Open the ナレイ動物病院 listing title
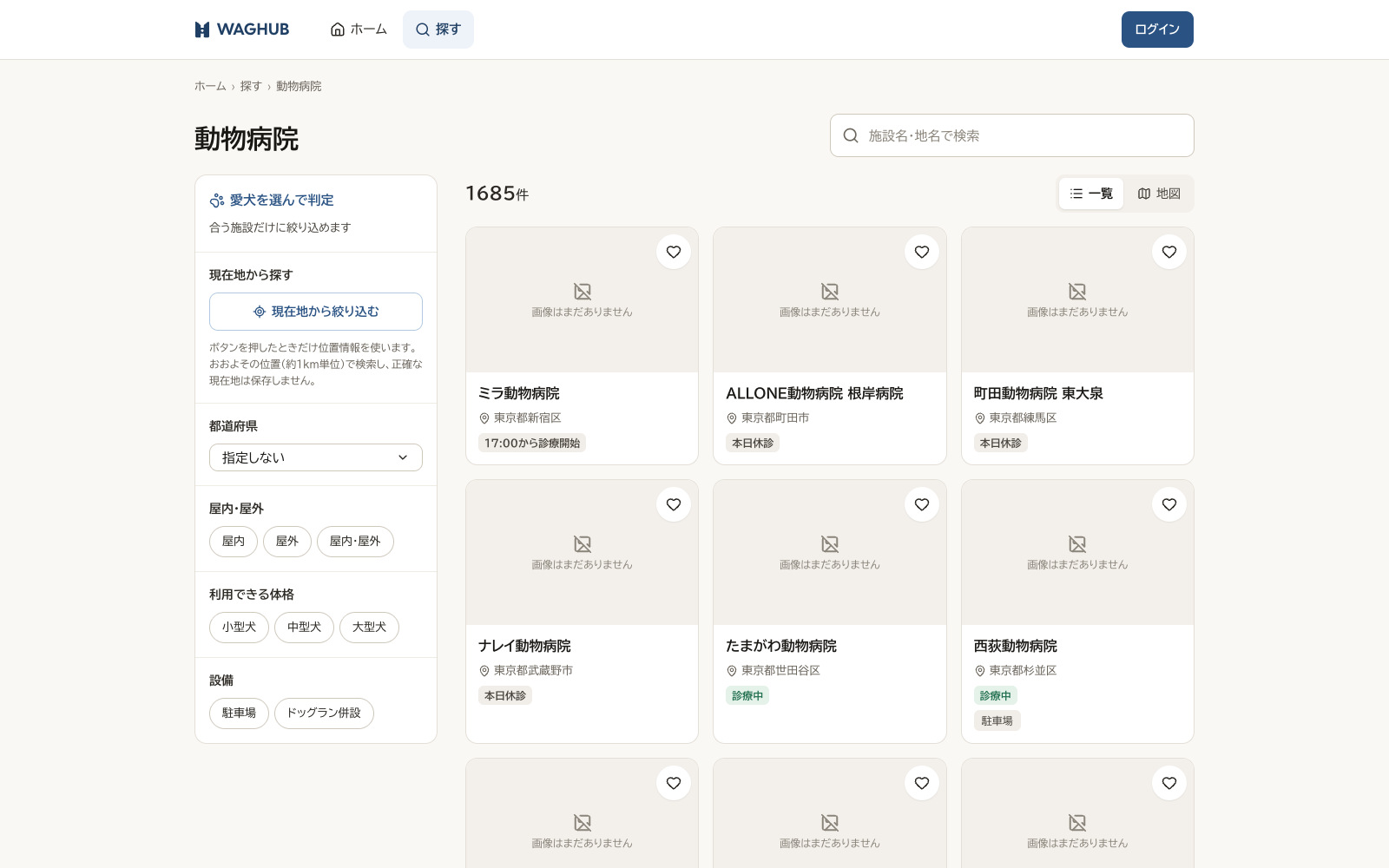This screenshot has height=868, width=1389. (524, 646)
